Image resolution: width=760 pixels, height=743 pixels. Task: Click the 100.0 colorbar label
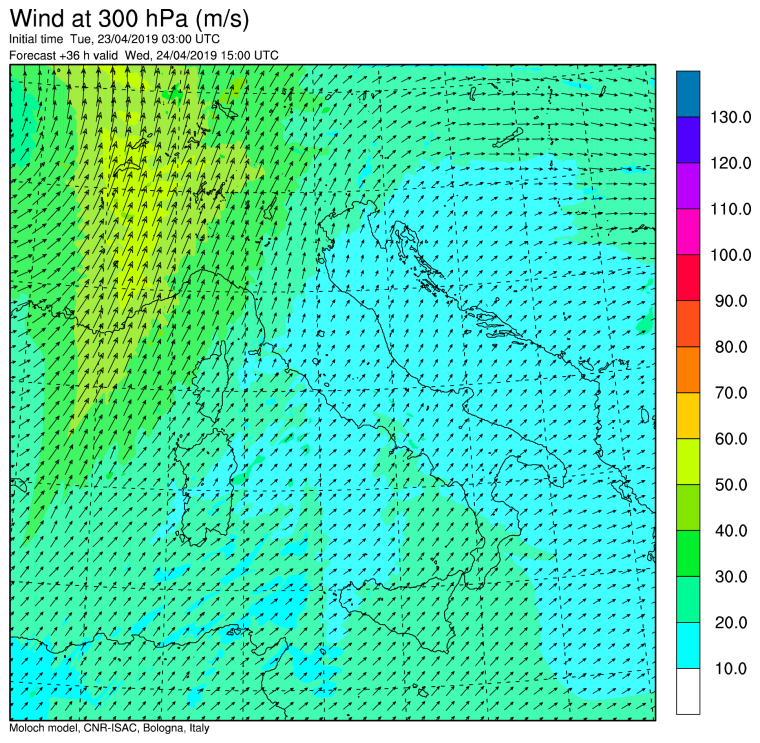[x=730, y=255]
